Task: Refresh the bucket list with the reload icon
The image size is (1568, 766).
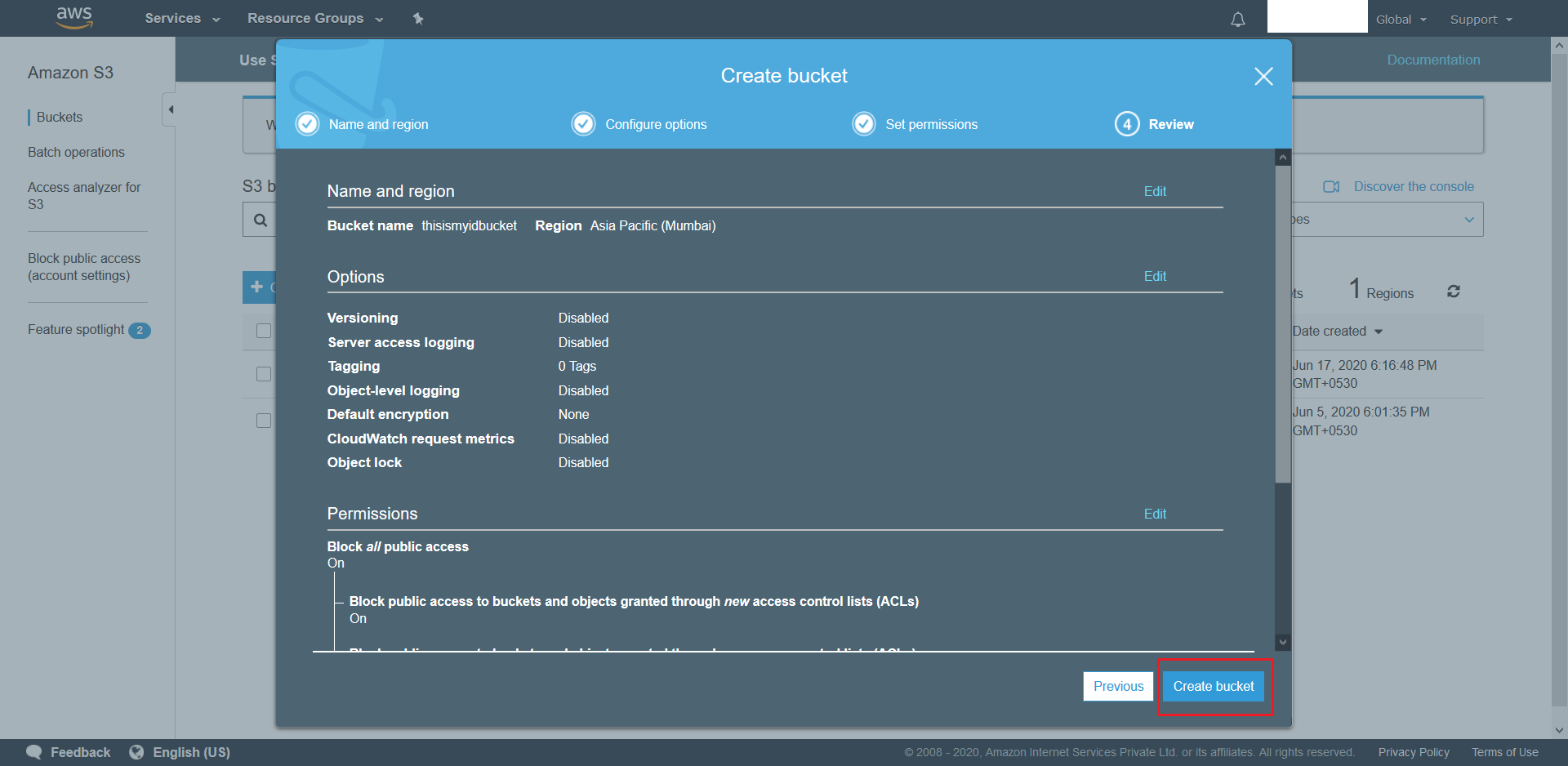Action: point(1454,292)
